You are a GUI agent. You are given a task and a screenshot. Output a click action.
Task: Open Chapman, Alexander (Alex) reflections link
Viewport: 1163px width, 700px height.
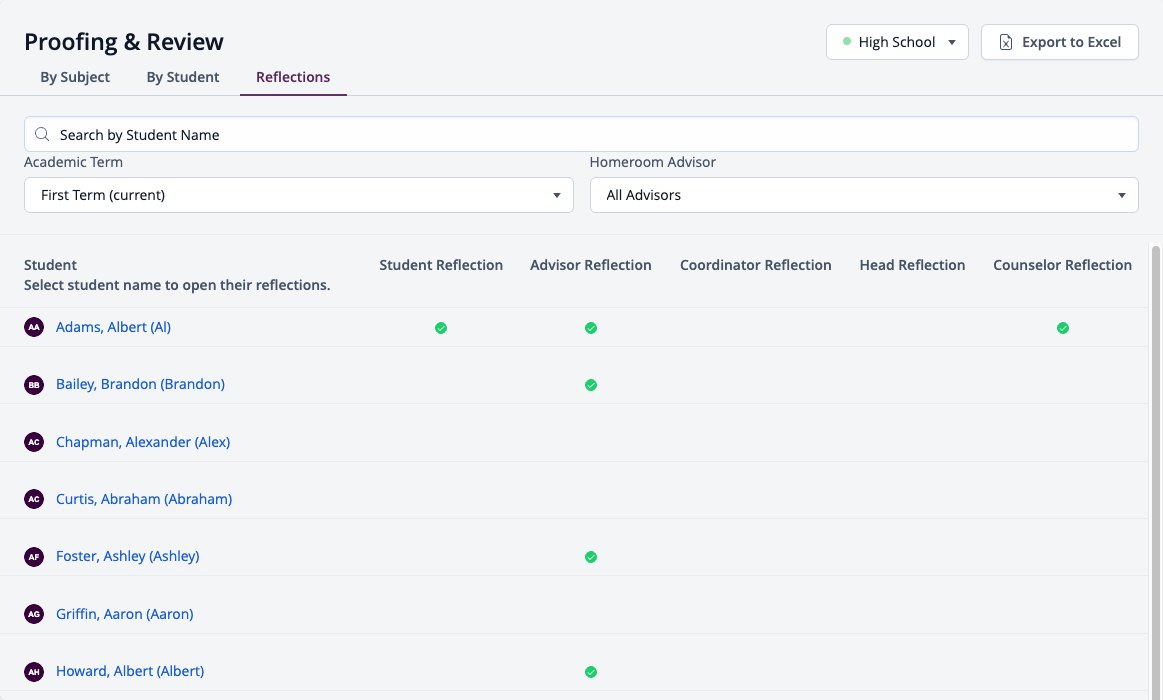pos(143,442)
